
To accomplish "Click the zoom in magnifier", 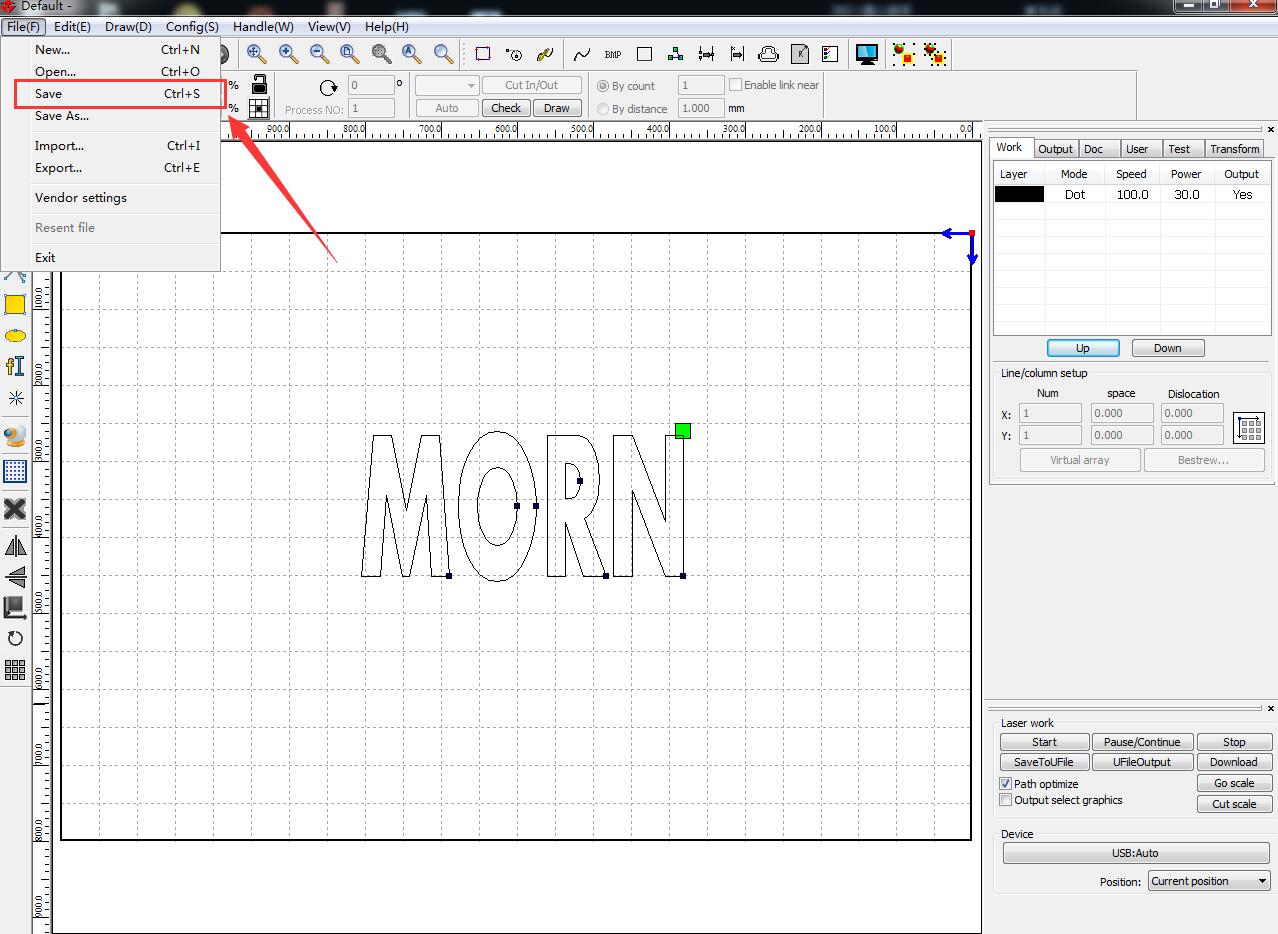I will pyautogui.click(x=288, y=54).
